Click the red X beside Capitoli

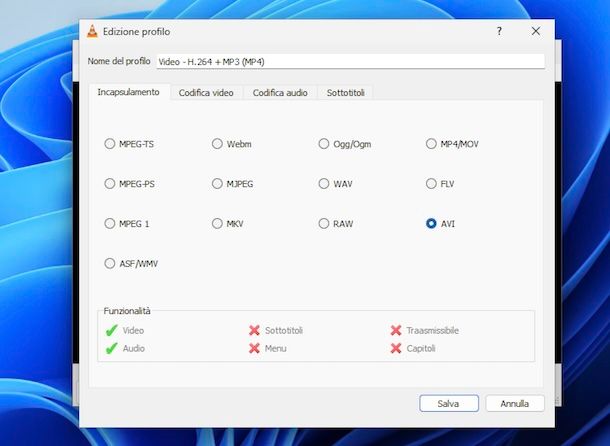pyautogui.click(x=396, y=348)
